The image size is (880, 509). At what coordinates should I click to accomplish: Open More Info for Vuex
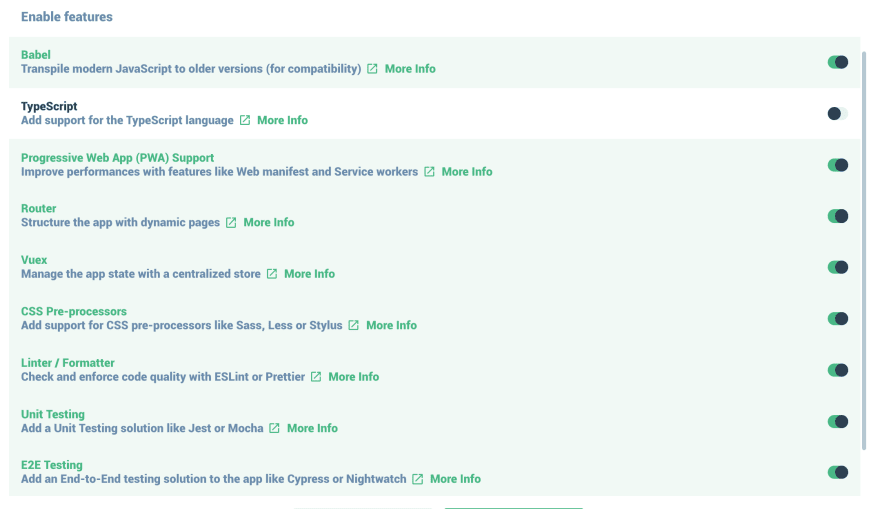[309, 274]
